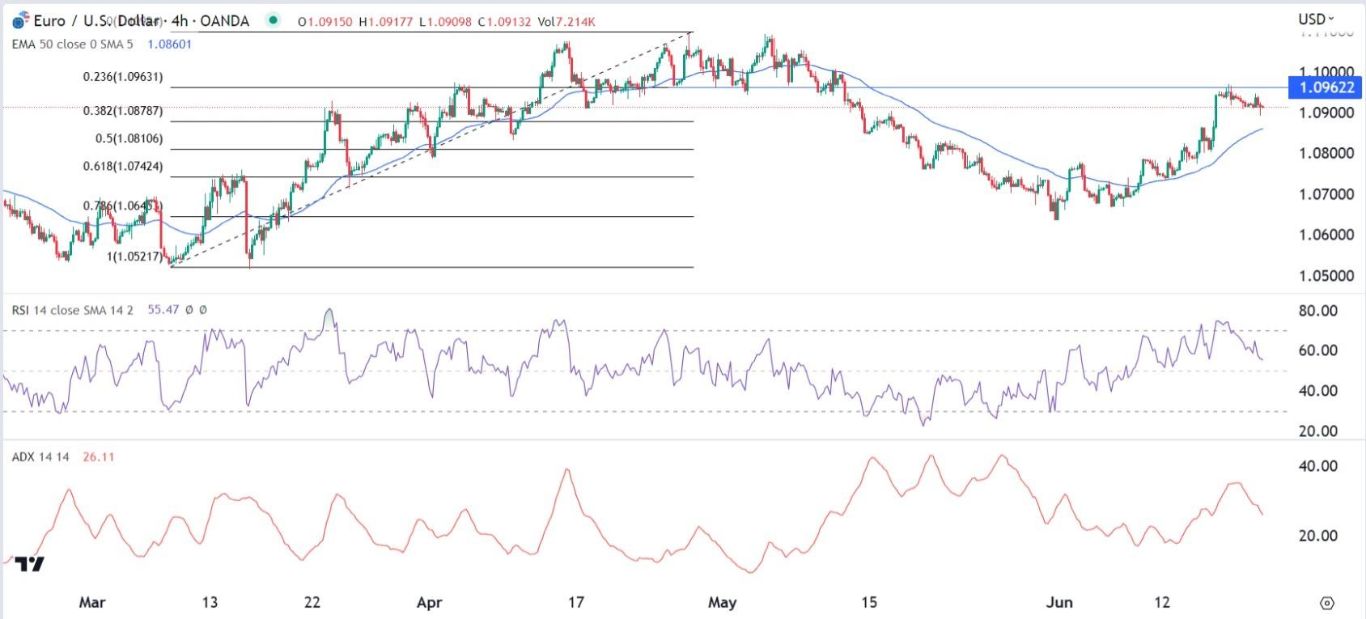Click the May date label on time axis
Viewport: 1366px width, 619px height.
[x=721, y=603]
